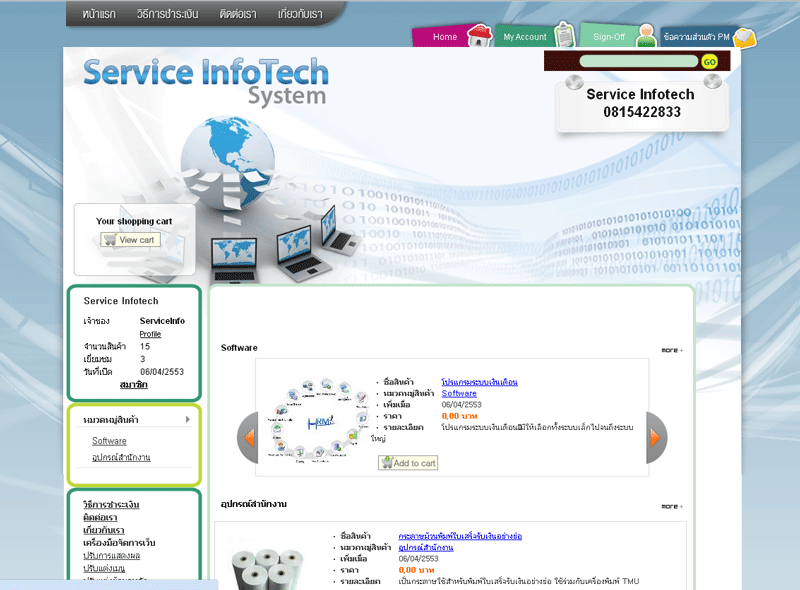
Task: Click the red house Home icon
Action: click(479, 36)
